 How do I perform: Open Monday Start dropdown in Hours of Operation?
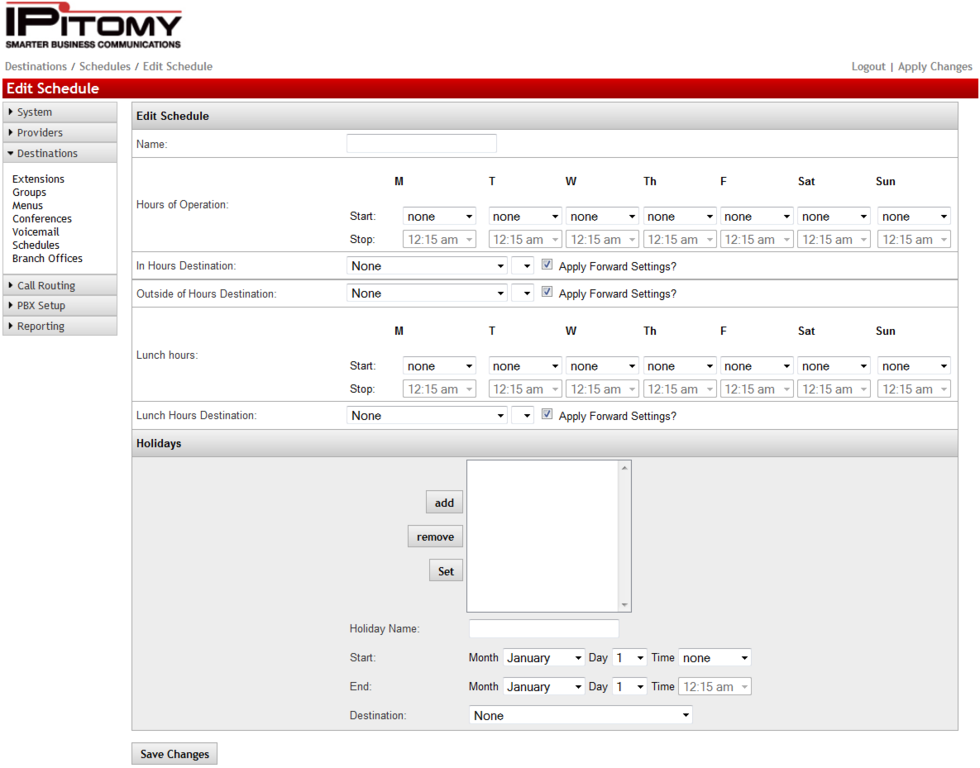[439, 216]
